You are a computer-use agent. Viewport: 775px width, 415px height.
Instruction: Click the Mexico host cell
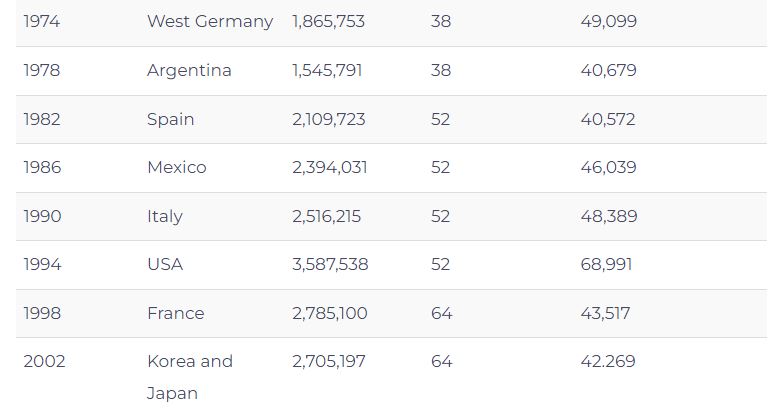tap(176, 167)
